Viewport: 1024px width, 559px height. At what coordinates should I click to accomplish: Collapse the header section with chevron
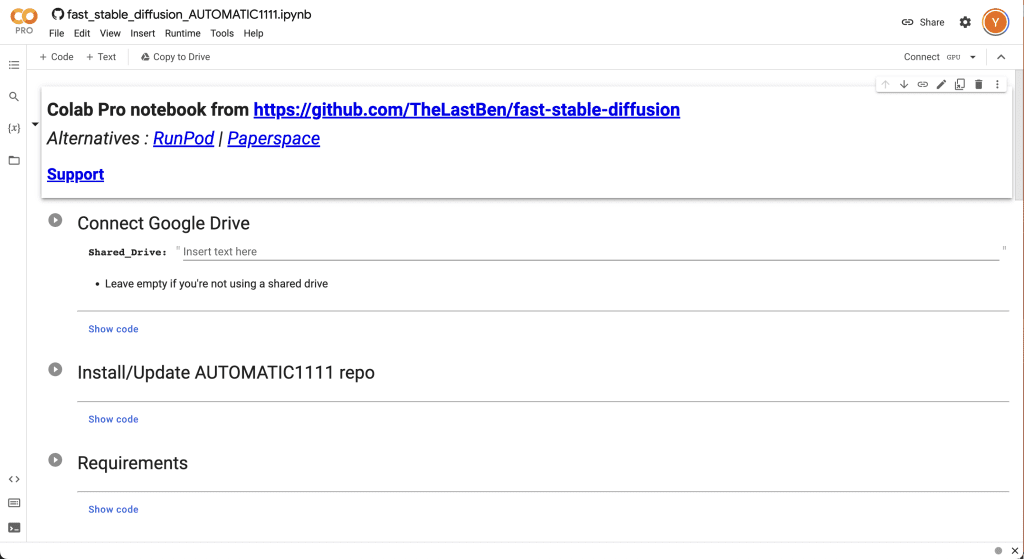coord(1001,57)
